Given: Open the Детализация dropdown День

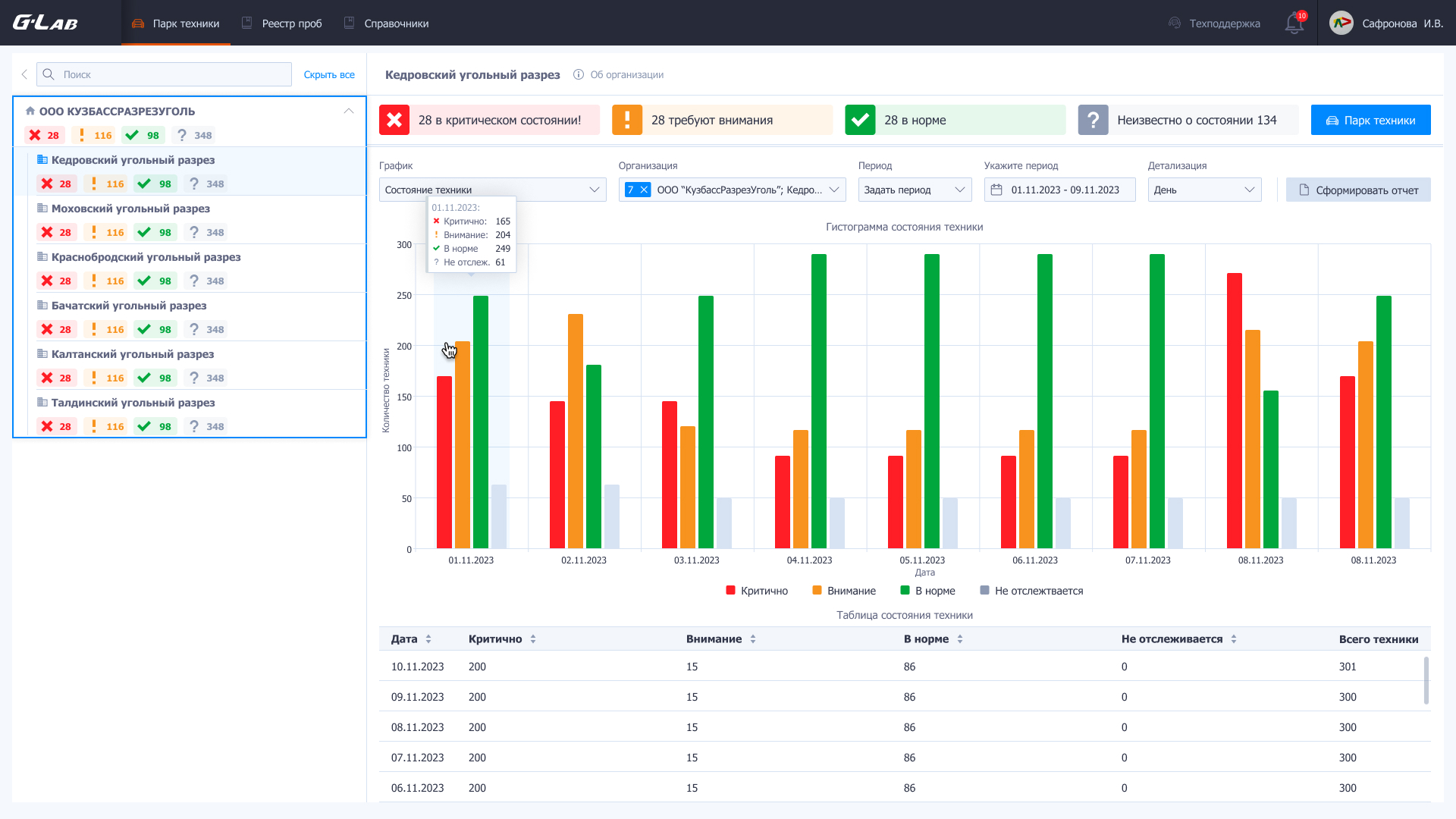Looking at the screenshot, I should 1204,190.
